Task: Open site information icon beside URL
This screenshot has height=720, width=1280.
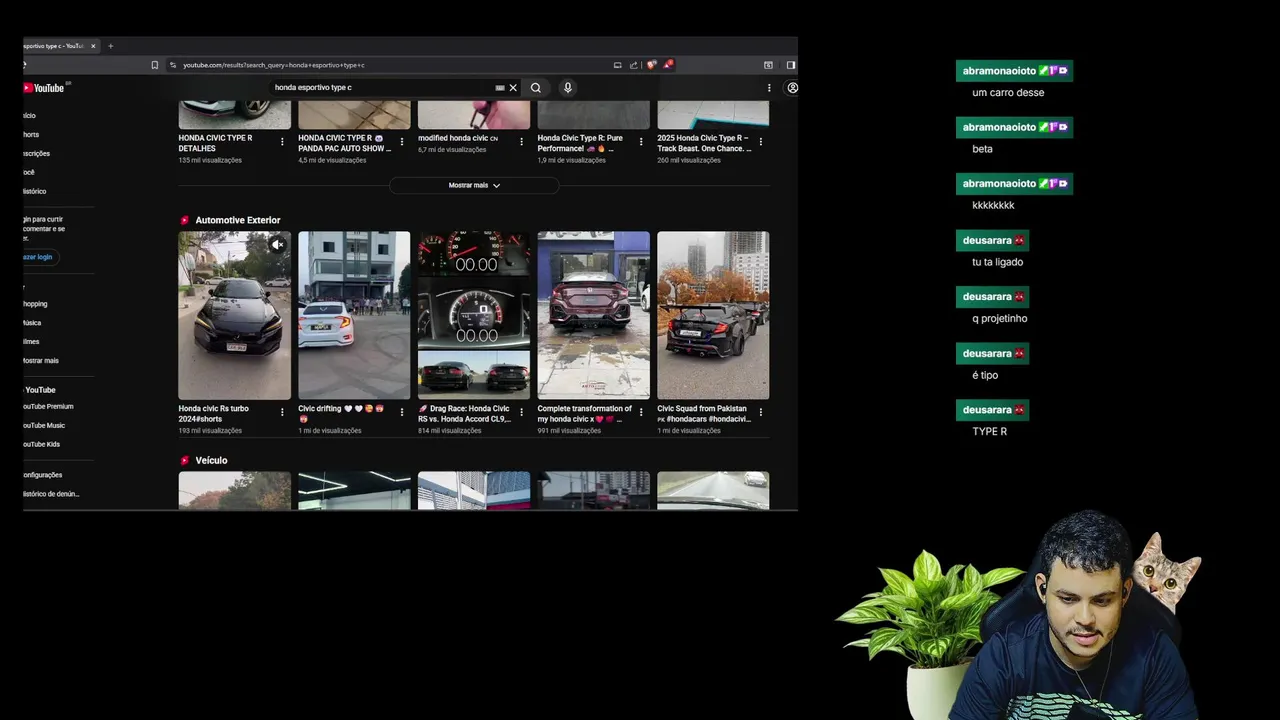Action: point(173,65)
